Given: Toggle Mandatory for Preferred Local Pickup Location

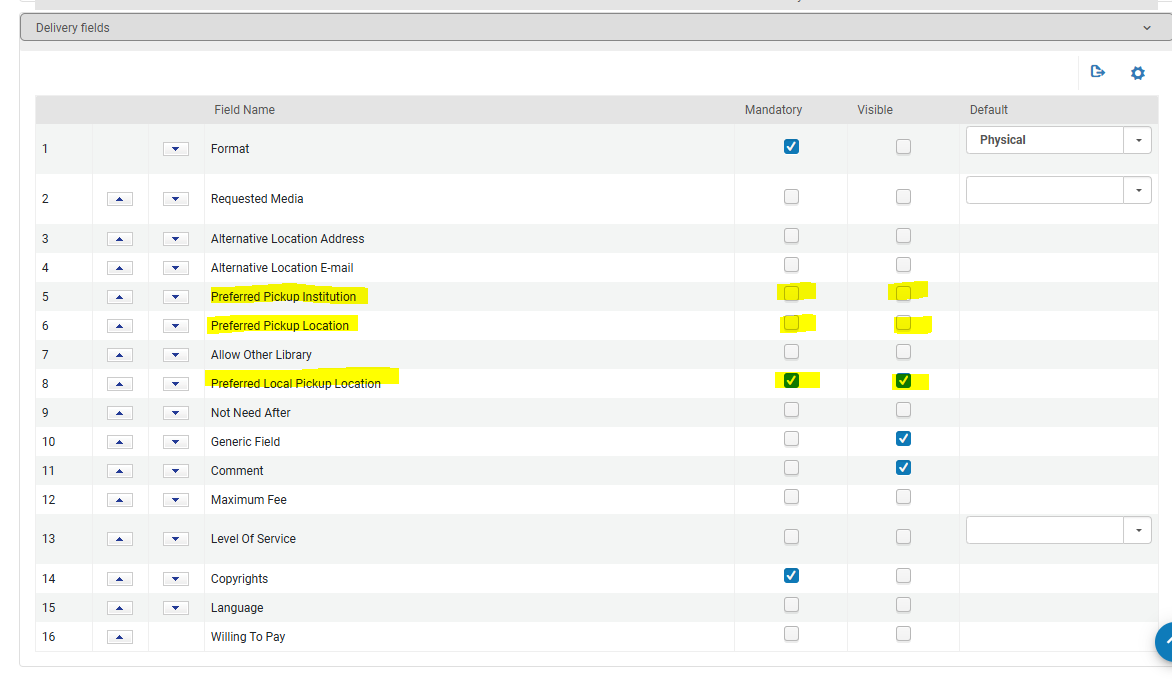Looking at the screenshot, I should [x=791, y=381].
